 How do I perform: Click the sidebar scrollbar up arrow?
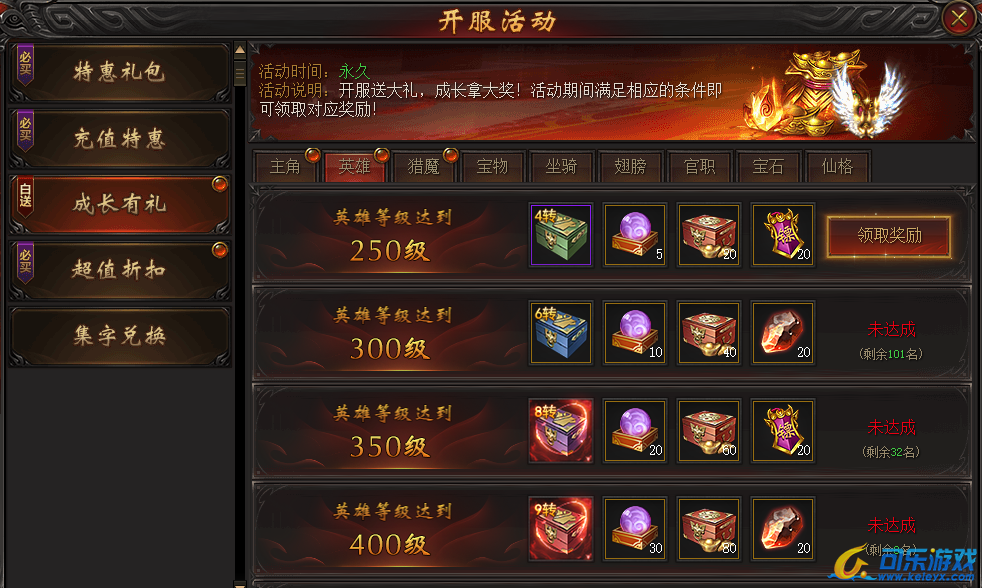point(240,49)
